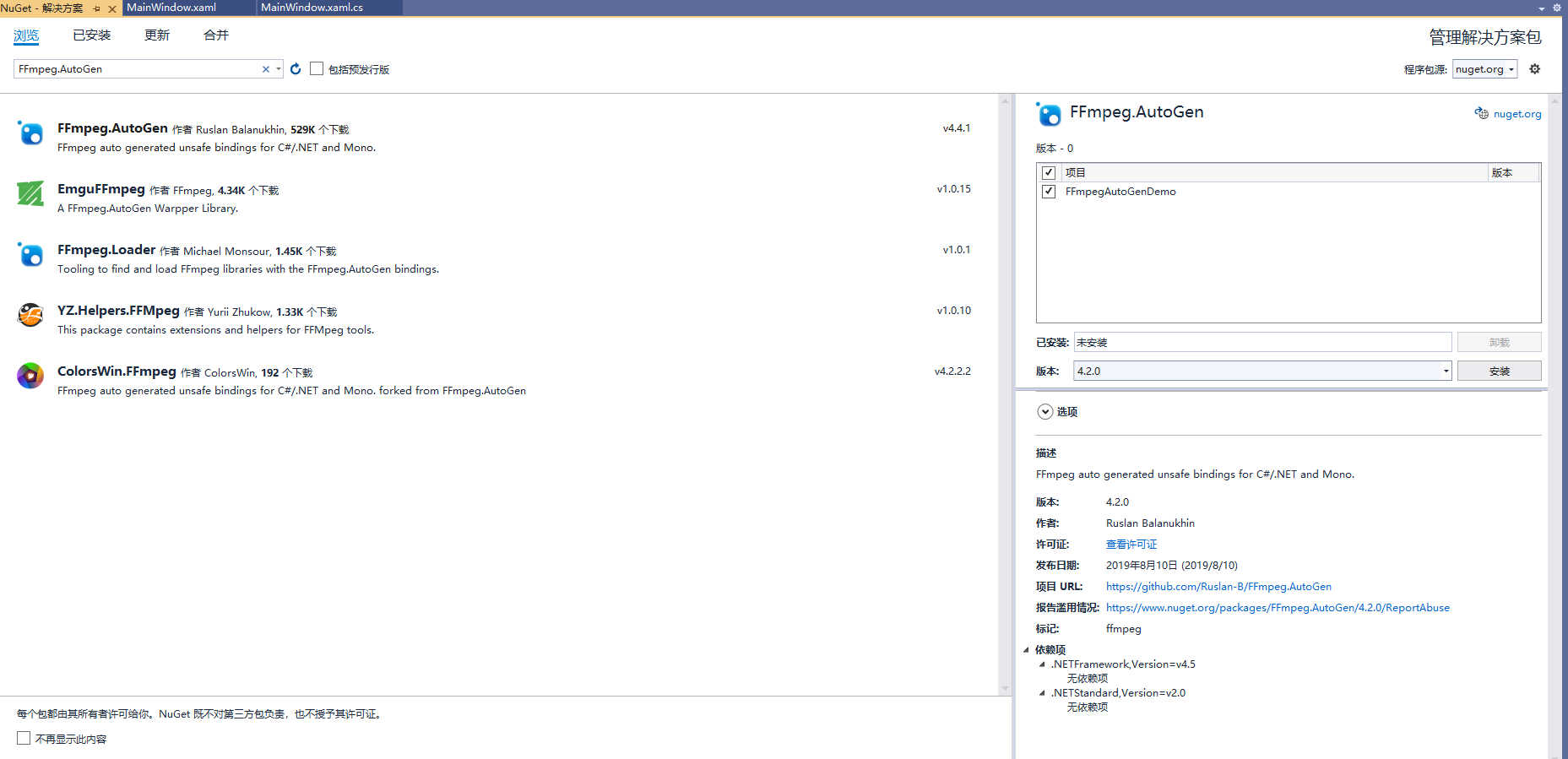Clear the search text with the X icon
The image size is (1568, 759).
[x=266, y=69]
